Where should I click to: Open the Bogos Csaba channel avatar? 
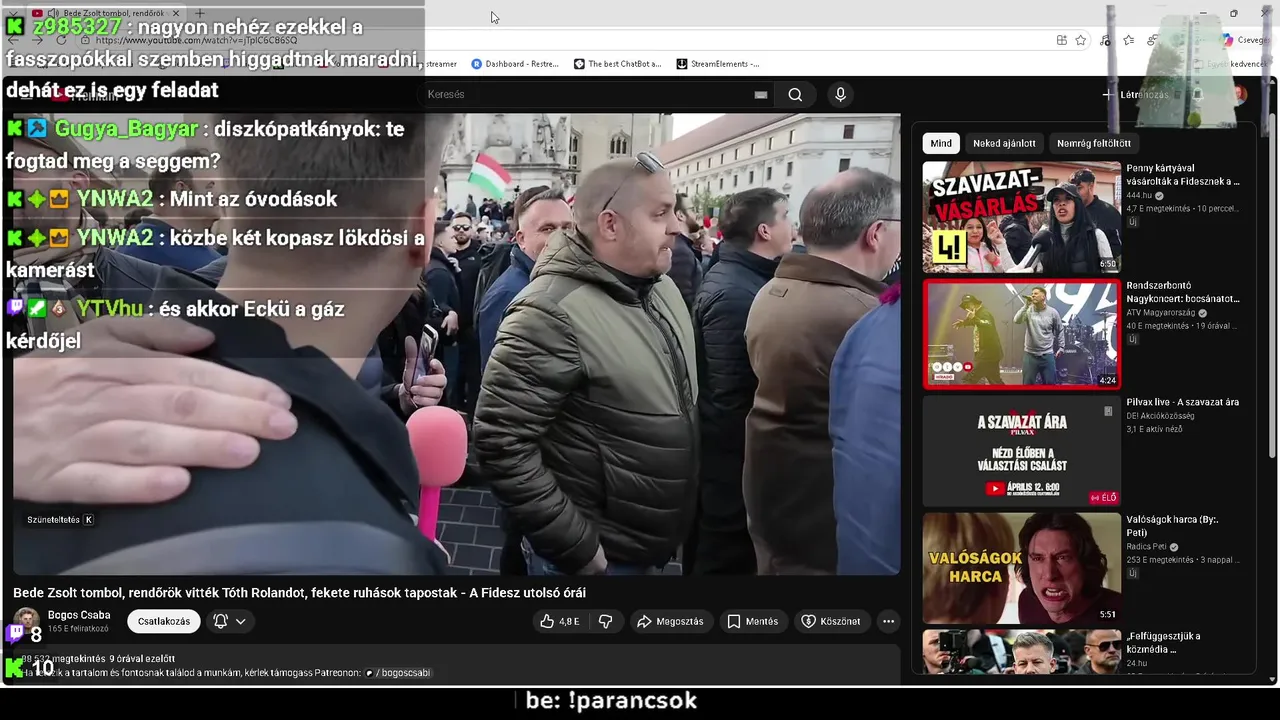(x=27, y=620)
